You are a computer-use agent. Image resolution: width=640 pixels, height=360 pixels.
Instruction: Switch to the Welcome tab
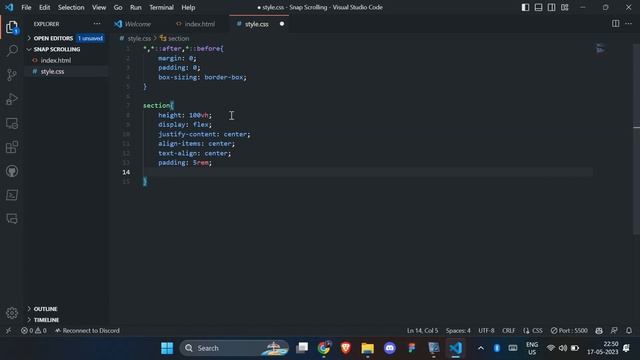[x=138, y=24]
